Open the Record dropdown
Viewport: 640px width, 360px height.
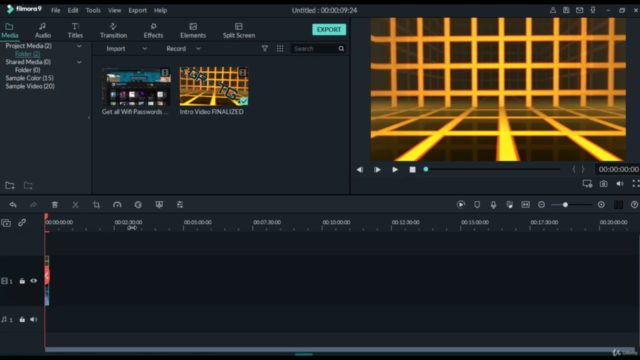183,49
